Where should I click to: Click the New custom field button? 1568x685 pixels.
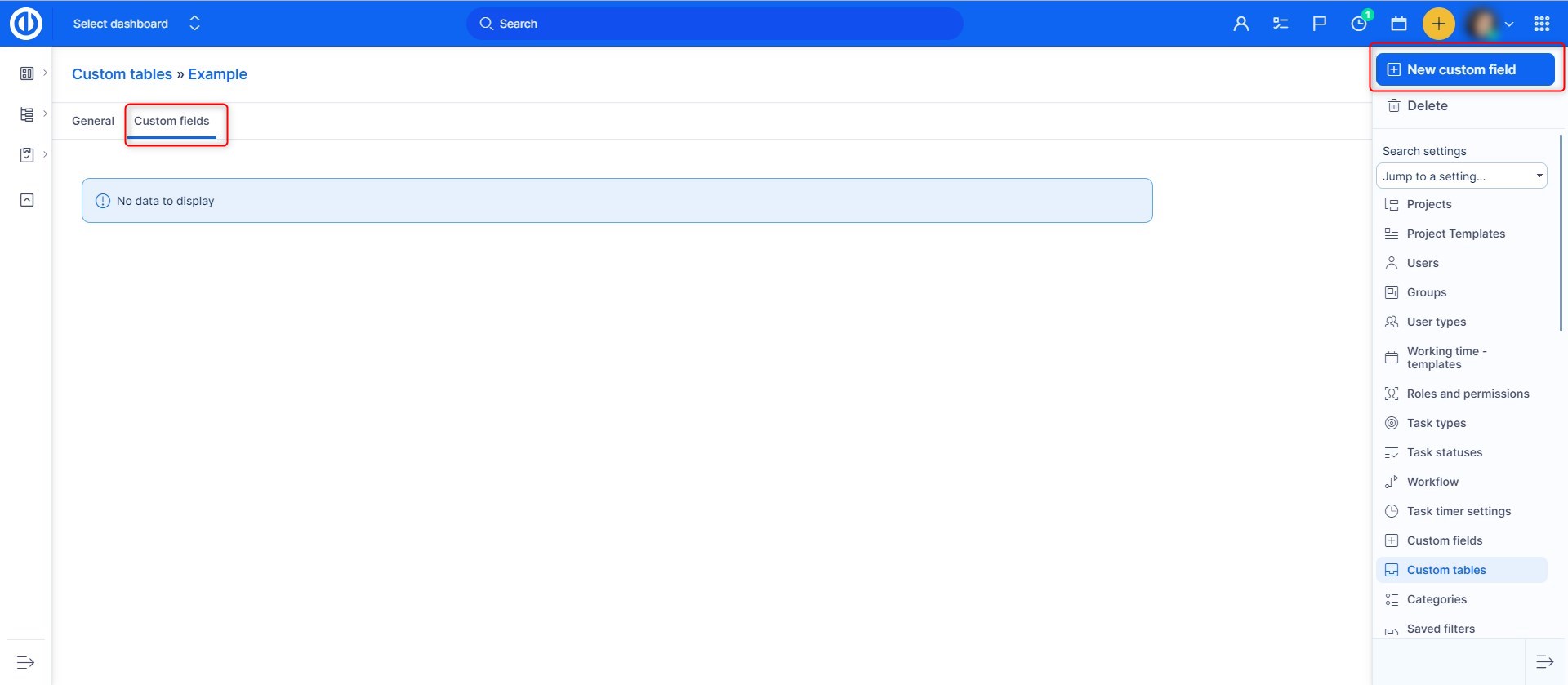pyautogui.click(x=1464, y=69)
